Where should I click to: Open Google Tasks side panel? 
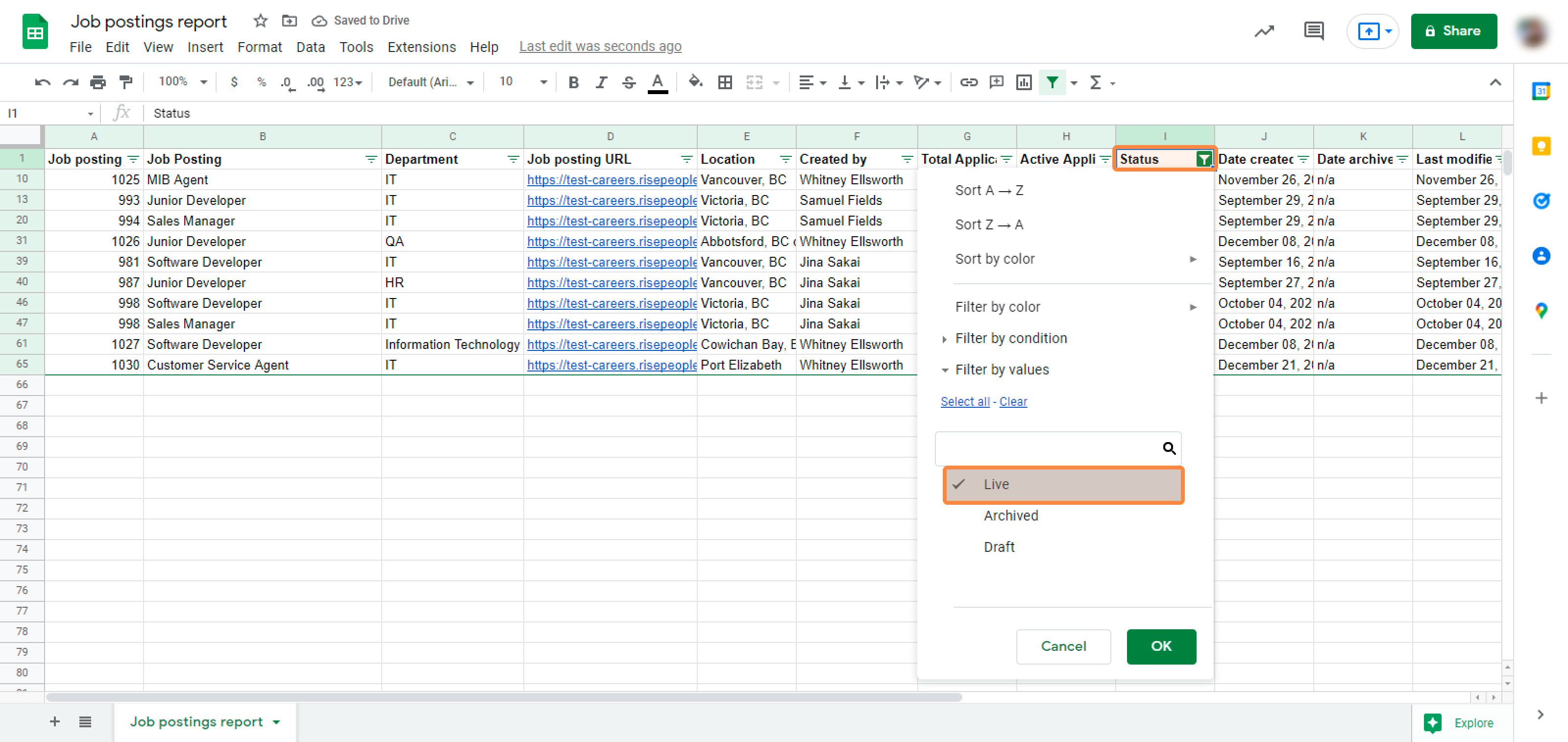(x=1541, y=201)
